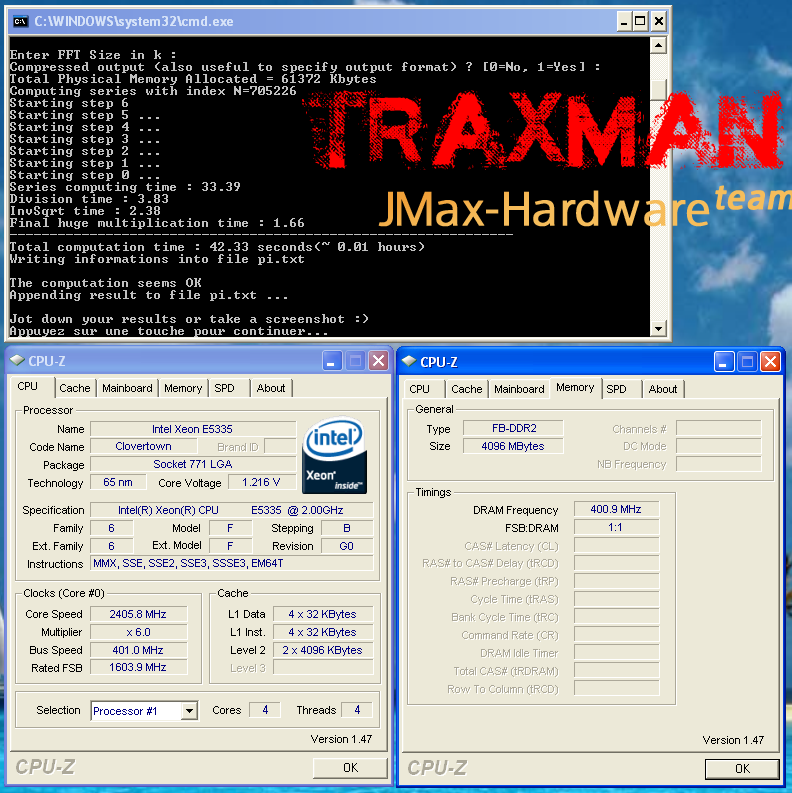This screenshot has width=792, height=793.
Task: Click the processor Name field Intel Xeon E5335
Action: pyautogui.click(x=193, y=429)
